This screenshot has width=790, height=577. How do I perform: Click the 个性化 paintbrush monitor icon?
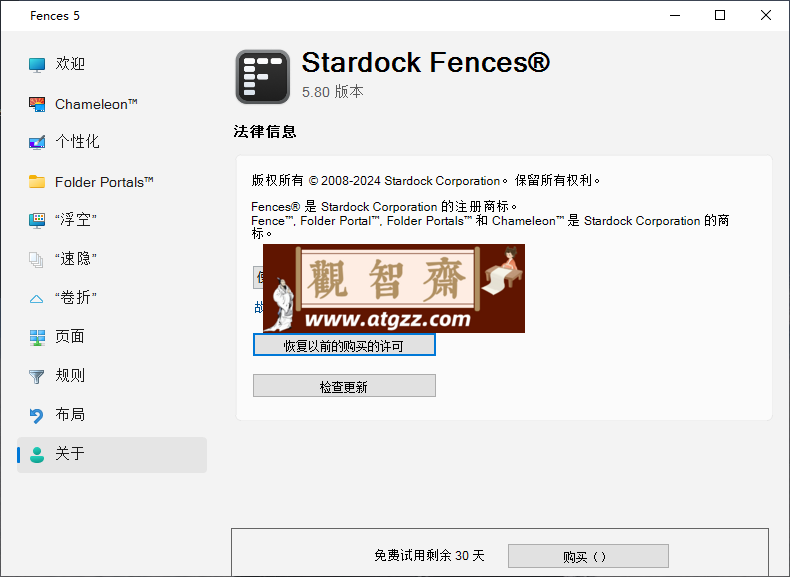pyautogui.click(x=37, y=143)
